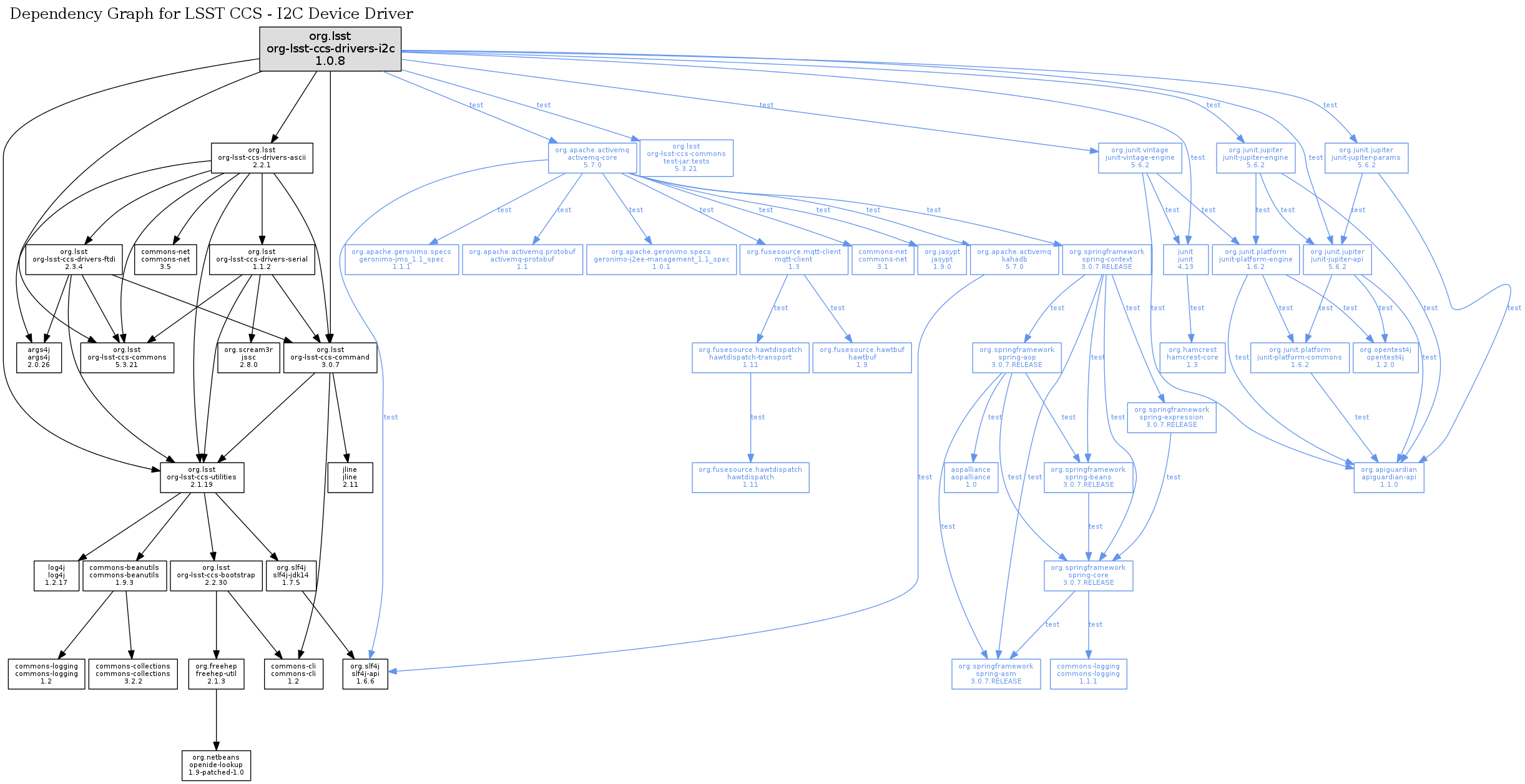The width and height of the screenshot is (1525, 784).
Task: Click the org-lsst-ccs-command 3.0.7 node
Action: pos(330,358)
